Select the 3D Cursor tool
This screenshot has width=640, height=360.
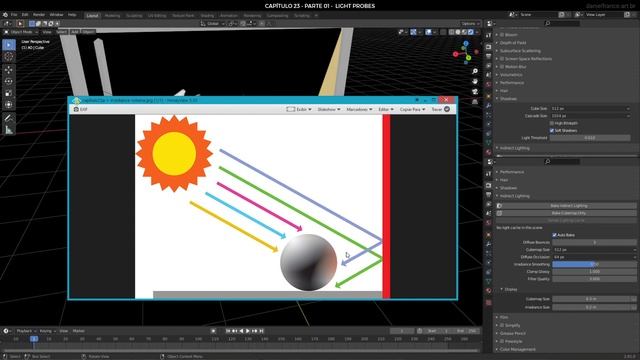pyautogui.click(x=9, y=57)
